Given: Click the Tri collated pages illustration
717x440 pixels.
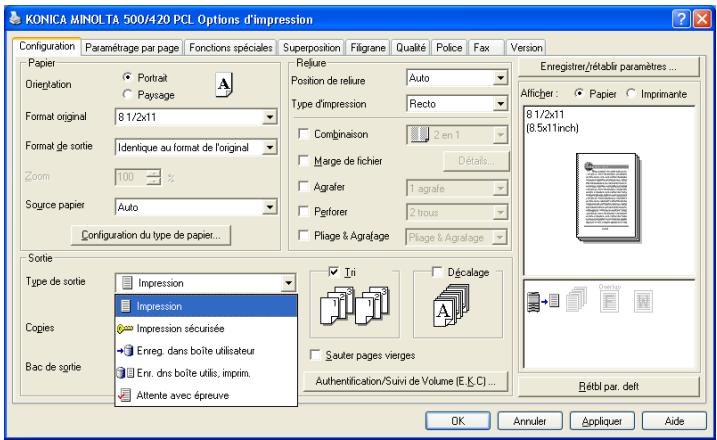Looking at the screenshot, I should (x=354, y=306).
